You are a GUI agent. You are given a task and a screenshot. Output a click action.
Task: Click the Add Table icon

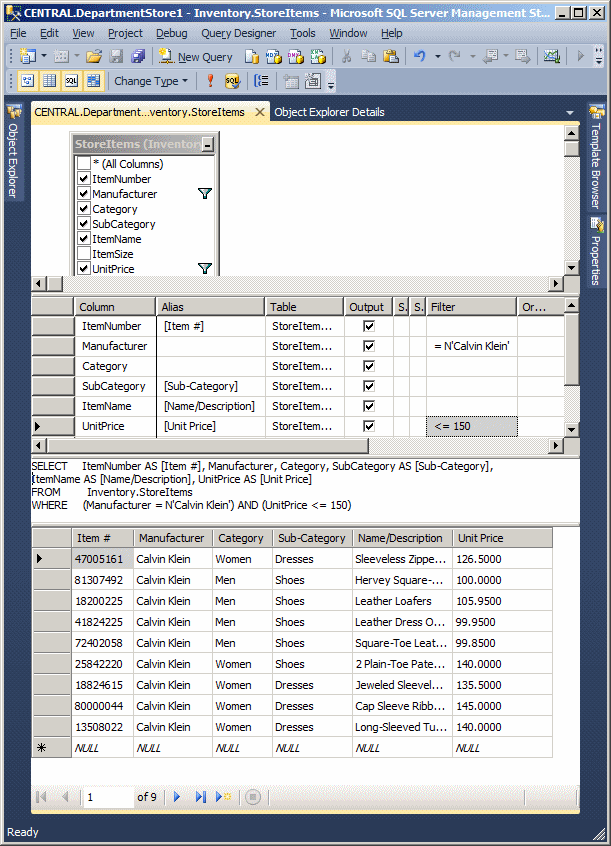pyautogui.click(x=290, y=81)
